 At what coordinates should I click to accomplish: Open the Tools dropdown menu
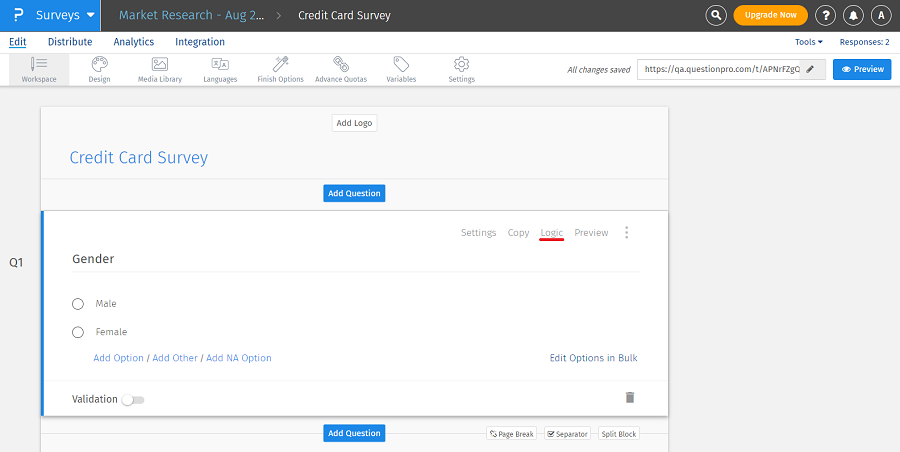[808, 42]
